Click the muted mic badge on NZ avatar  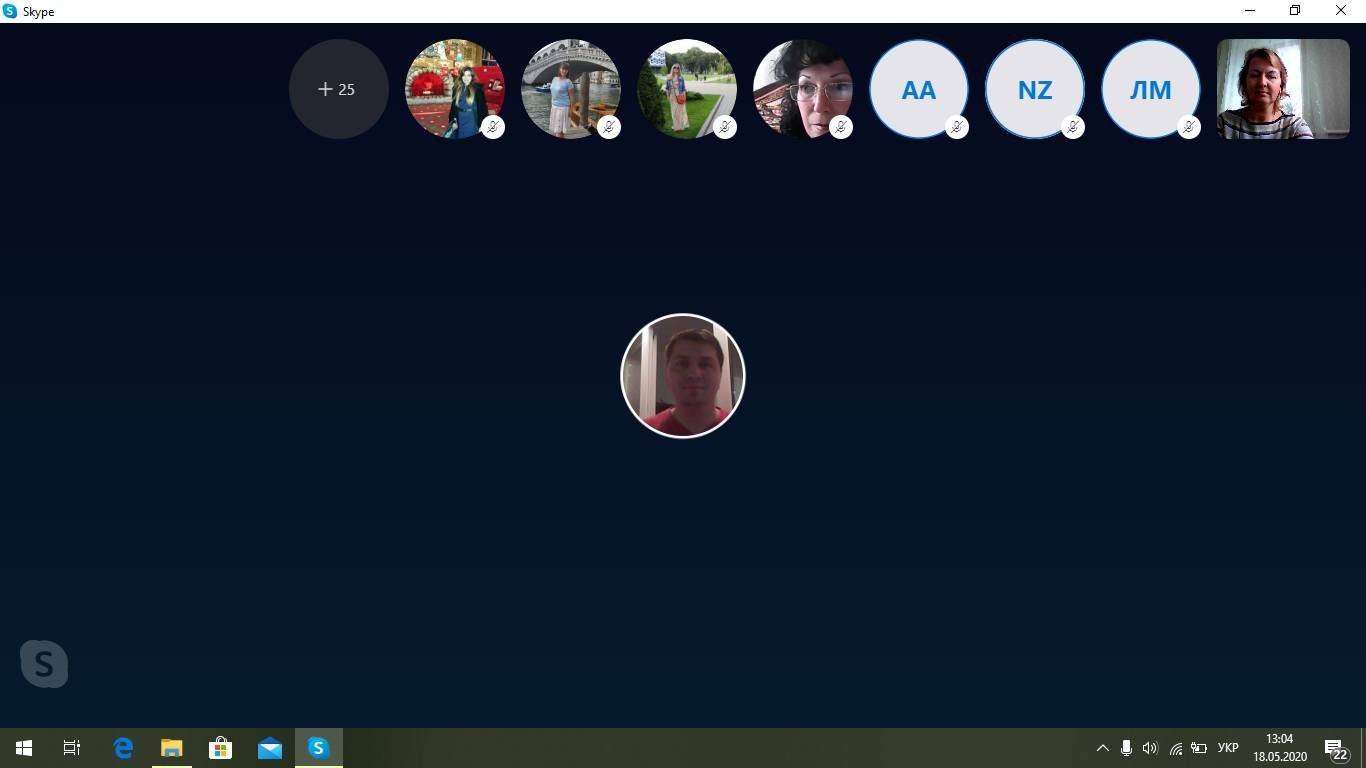click(1073, 127)
